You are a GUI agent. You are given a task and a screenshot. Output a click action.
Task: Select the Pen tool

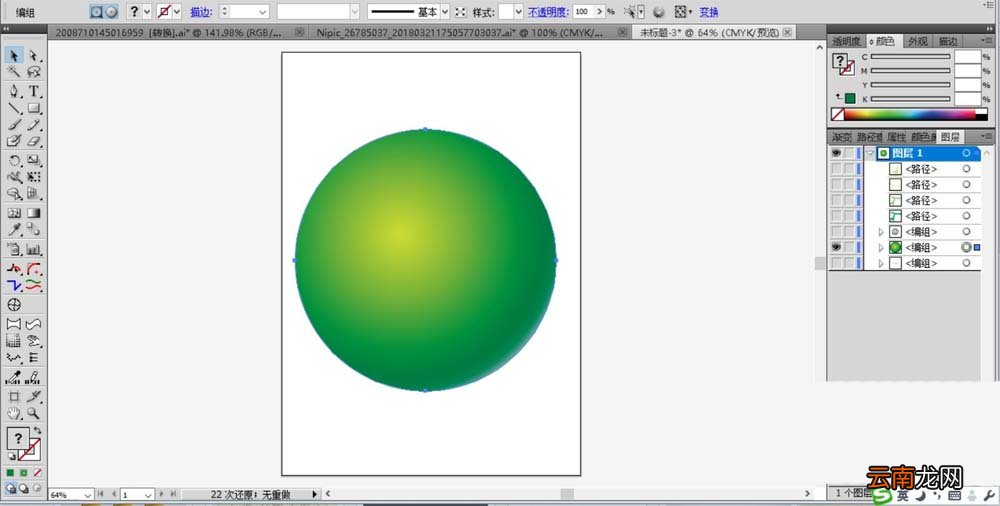tap(14, 91)
